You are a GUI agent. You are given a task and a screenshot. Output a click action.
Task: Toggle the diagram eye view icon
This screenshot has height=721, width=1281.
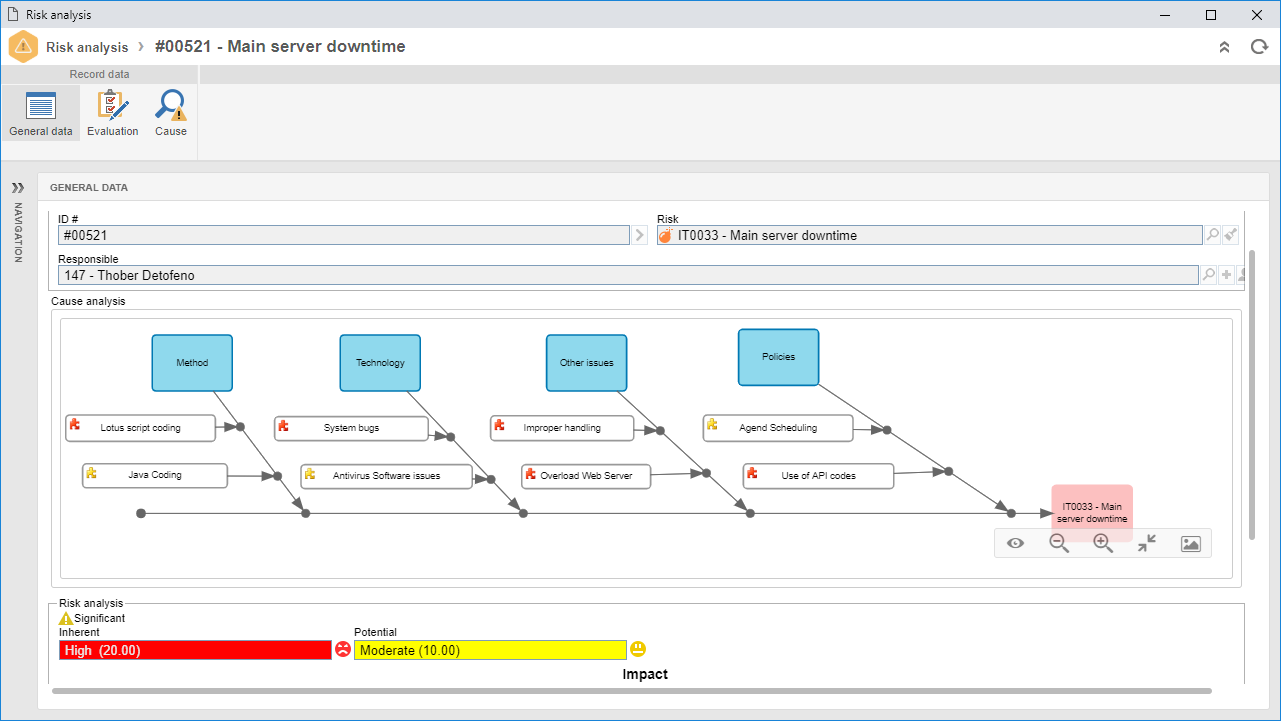(x=1015, y=543)
